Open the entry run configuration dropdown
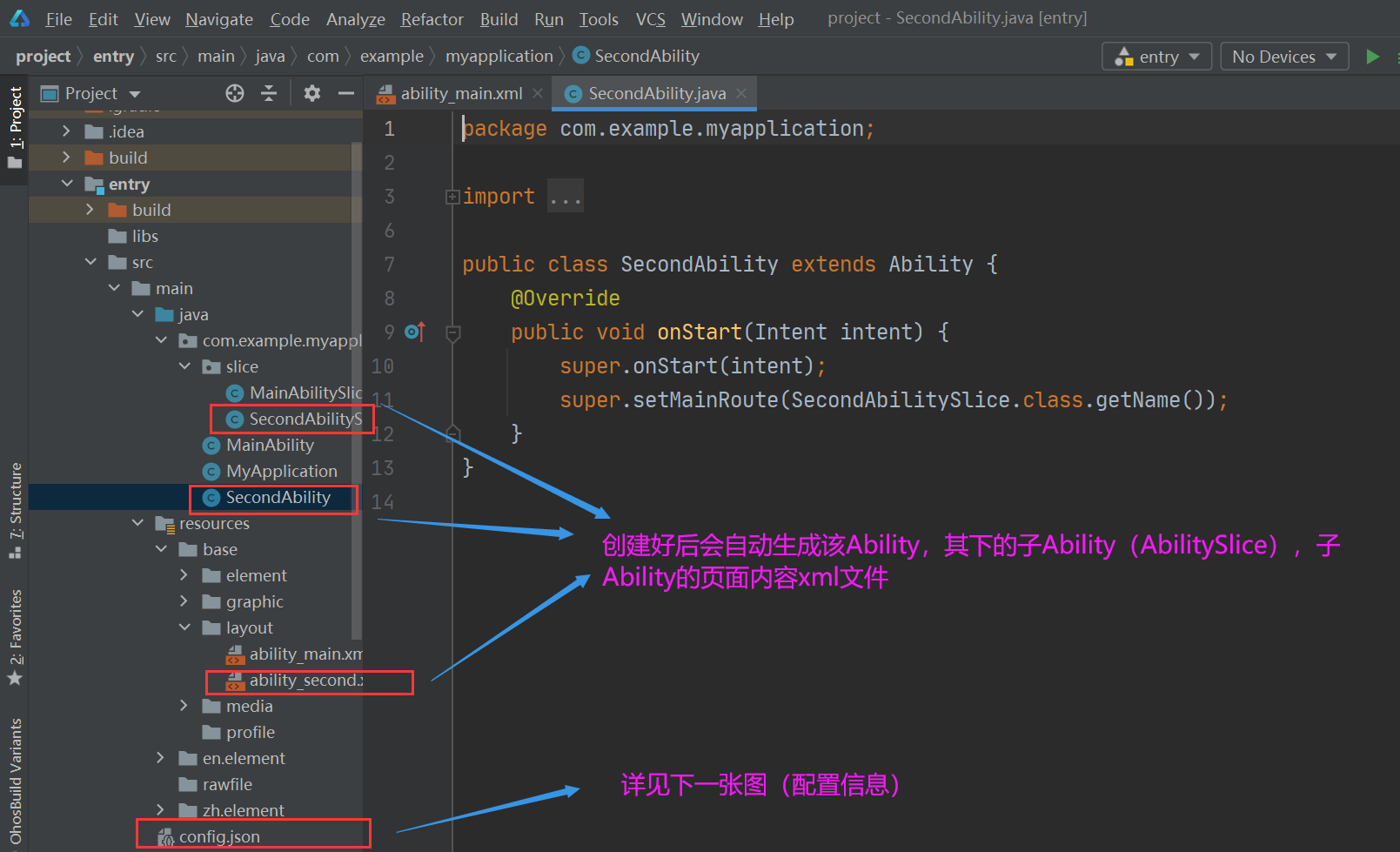The image size is (1400, 852). pos(1157,57)
